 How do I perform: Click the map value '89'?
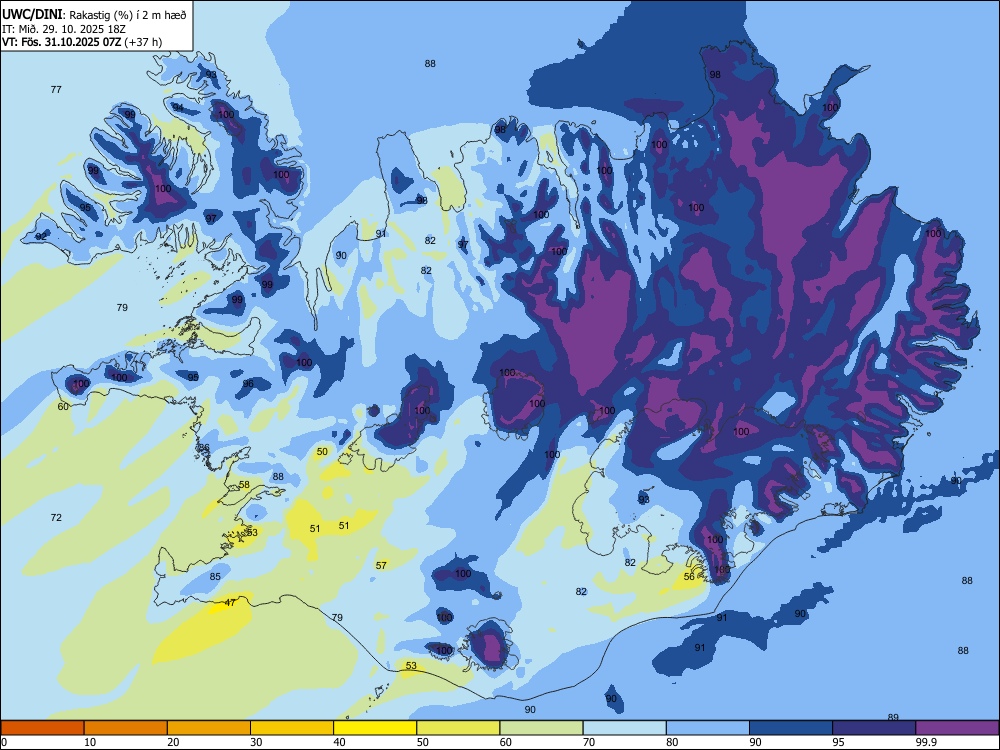point(893,717)
